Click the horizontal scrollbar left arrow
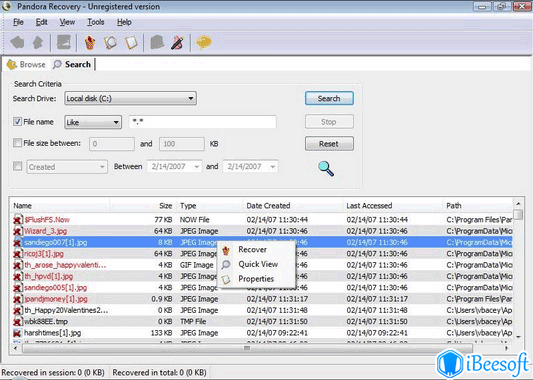Viewport: 533px width, 380px height. (15, 348)
